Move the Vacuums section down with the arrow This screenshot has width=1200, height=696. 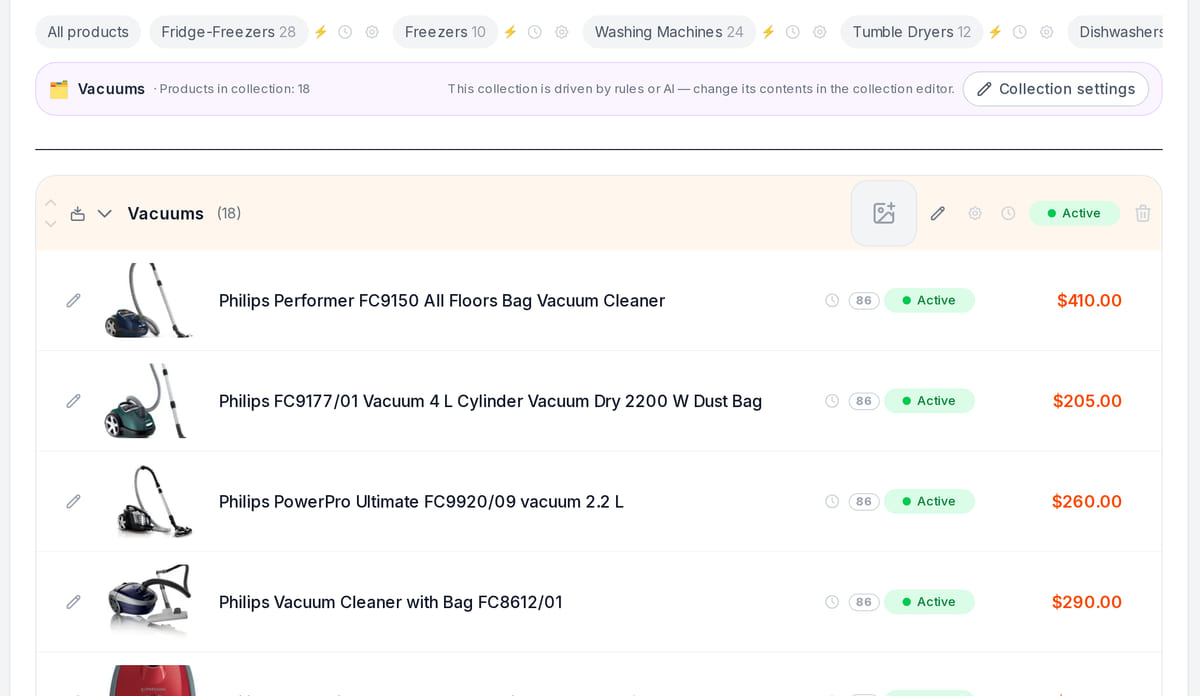[x=51, y=224]
